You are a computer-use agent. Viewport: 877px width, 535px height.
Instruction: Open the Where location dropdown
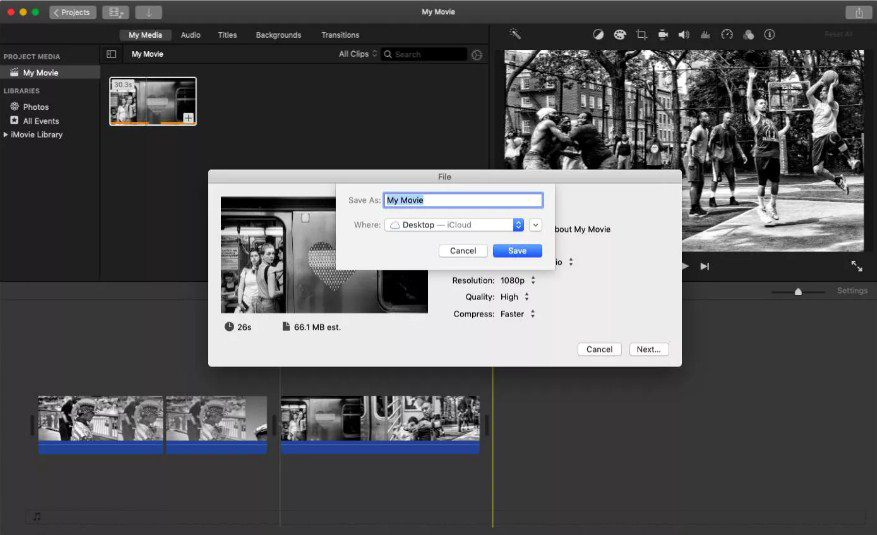coord(454,225)
